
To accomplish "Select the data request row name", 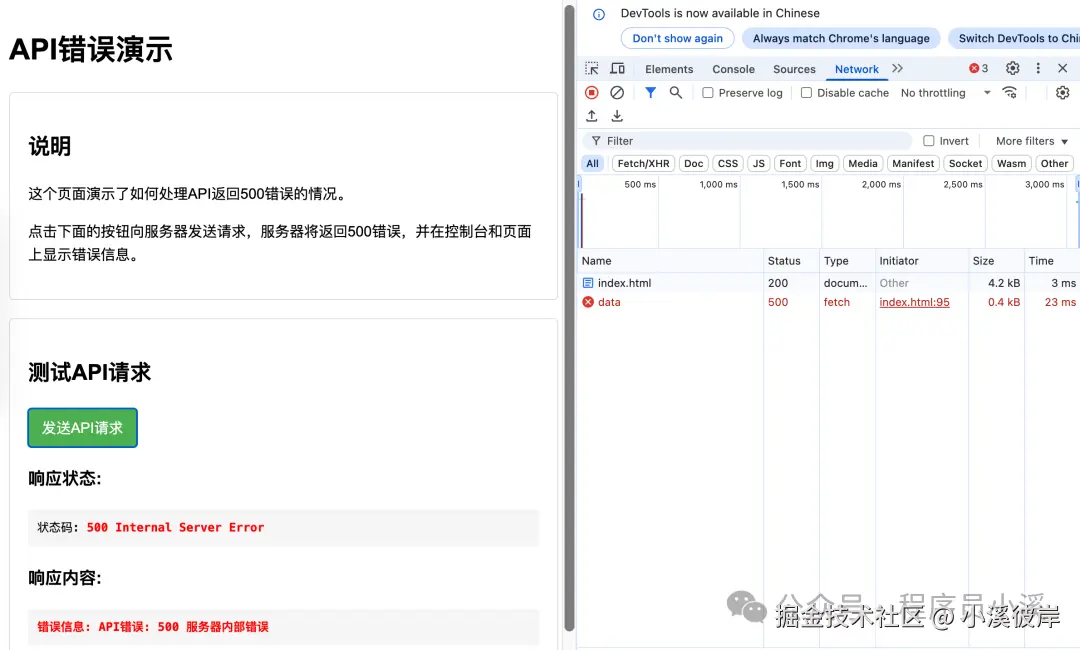I will (x=609, y=302).
